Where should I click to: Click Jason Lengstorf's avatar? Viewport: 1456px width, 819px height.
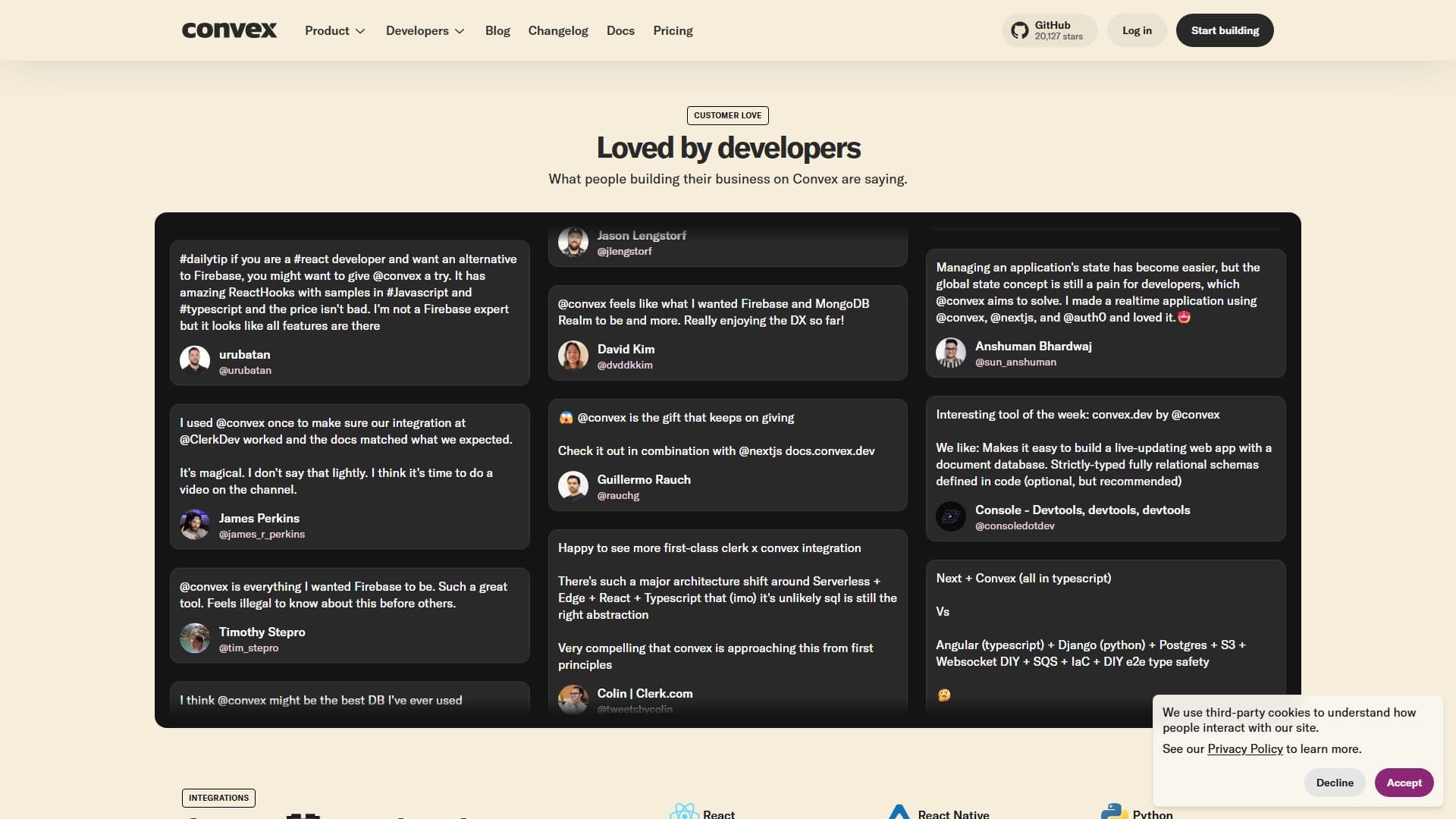tap(573, 242)
